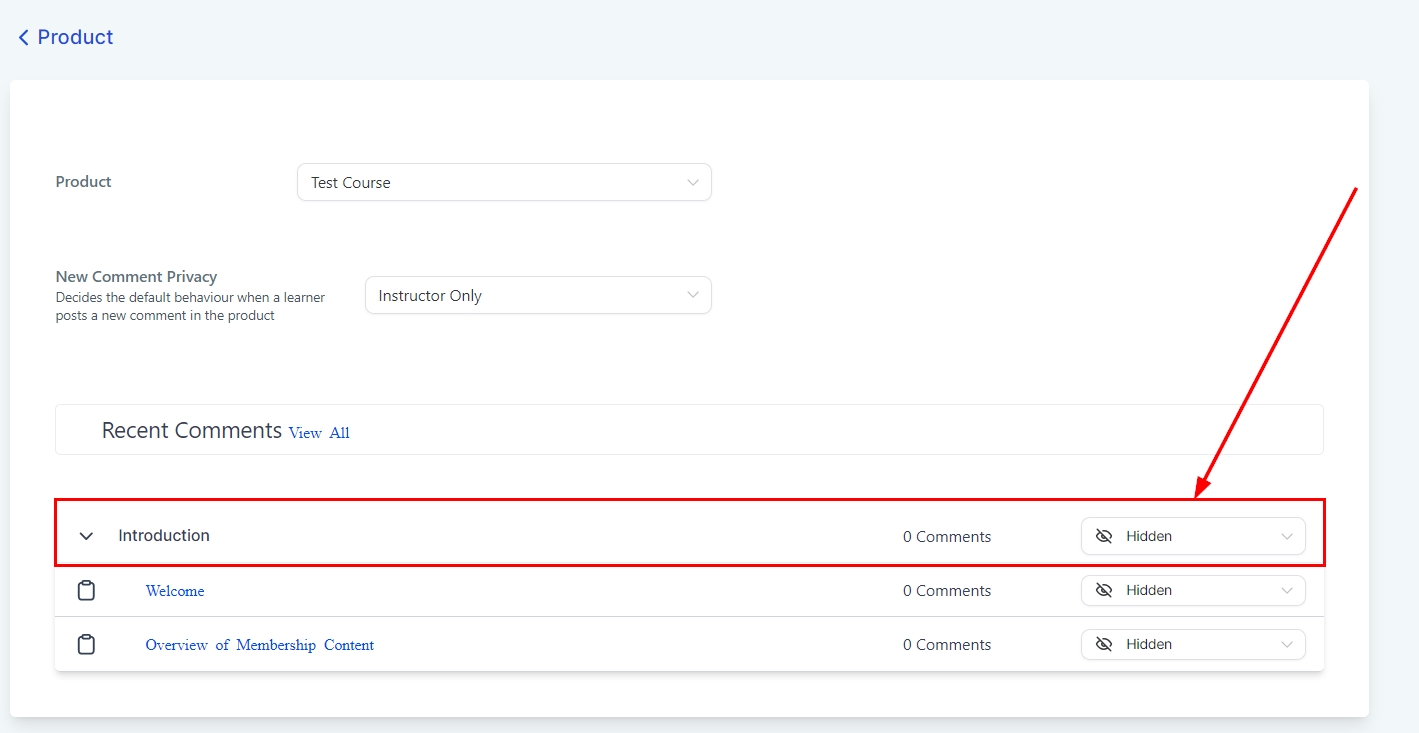The height and width of the screenshot is (733, 1419).
Task: Click the crossed-eye icon in the Introduction row
Action: coord(1104,536)
